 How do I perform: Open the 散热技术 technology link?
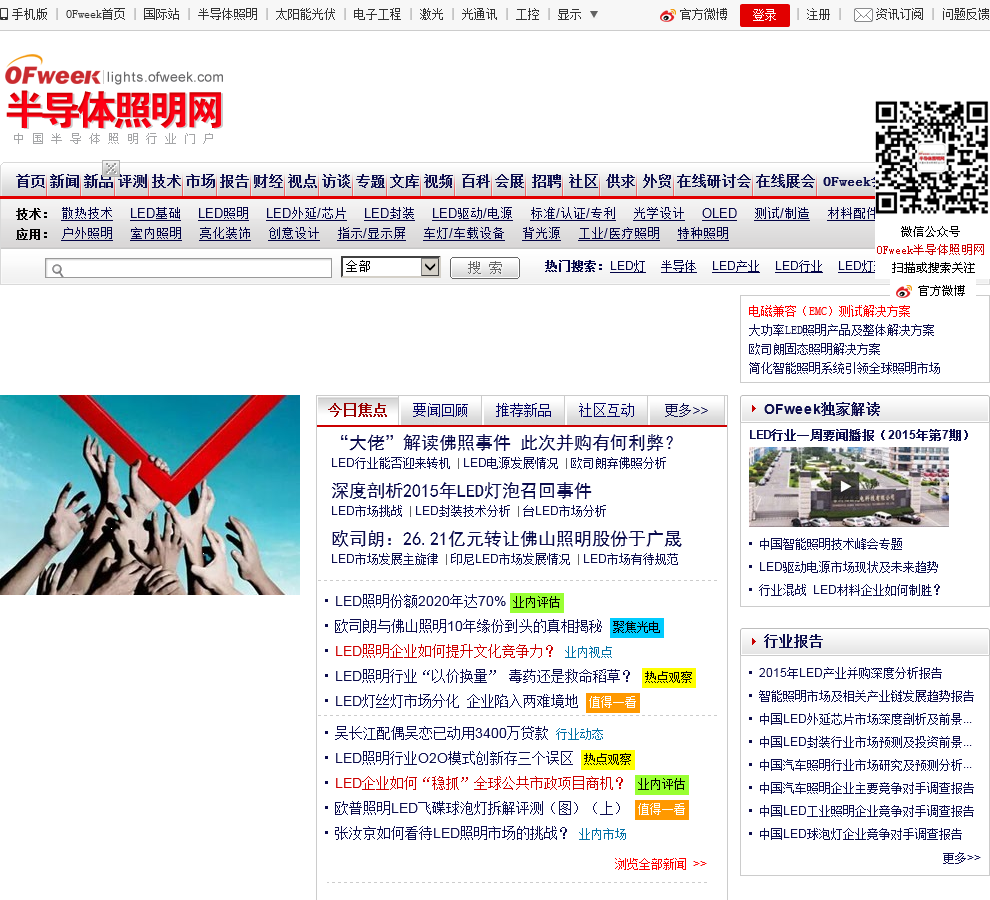[87, 213]
